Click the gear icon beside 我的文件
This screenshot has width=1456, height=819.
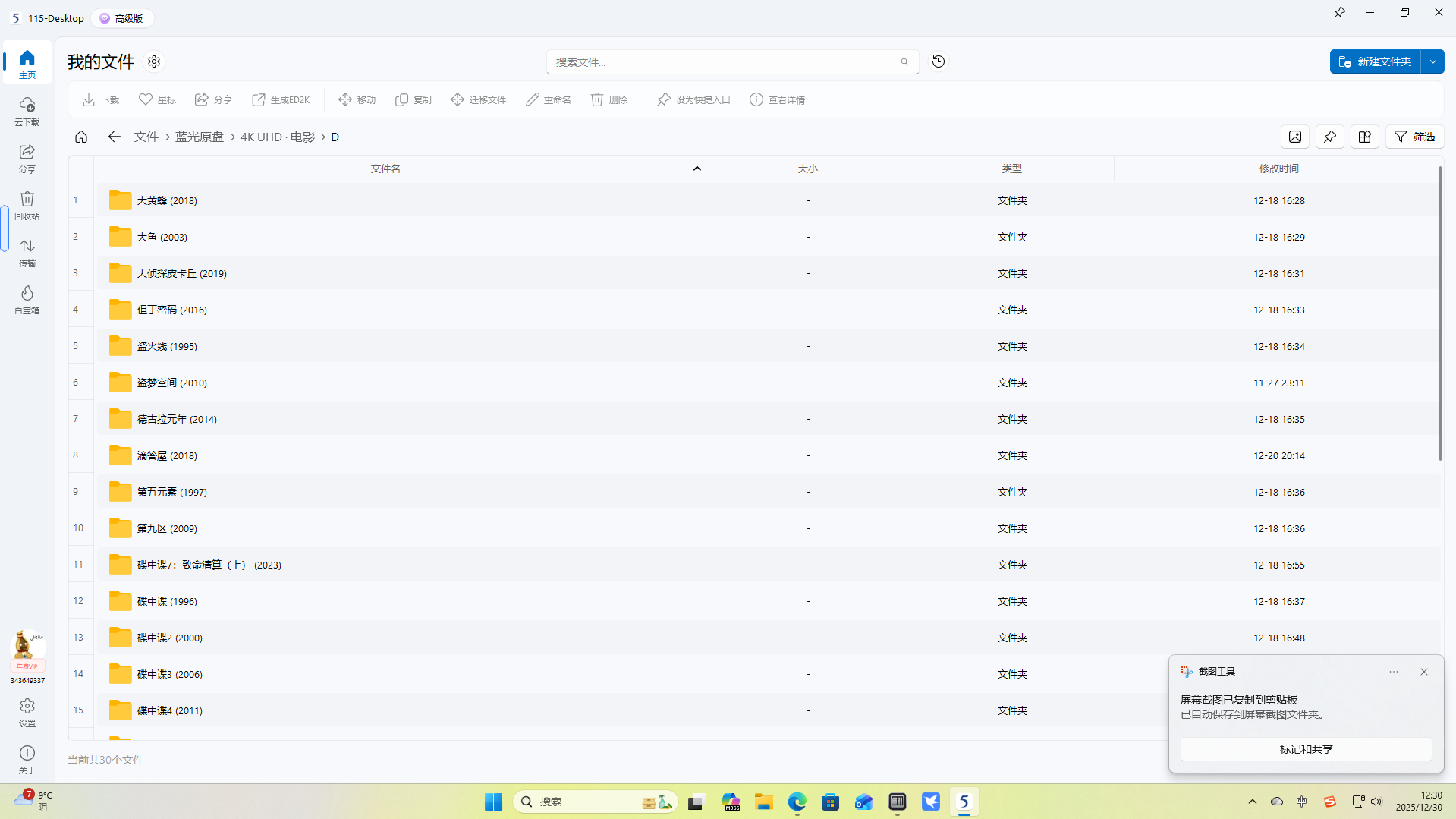click(154, 61)
